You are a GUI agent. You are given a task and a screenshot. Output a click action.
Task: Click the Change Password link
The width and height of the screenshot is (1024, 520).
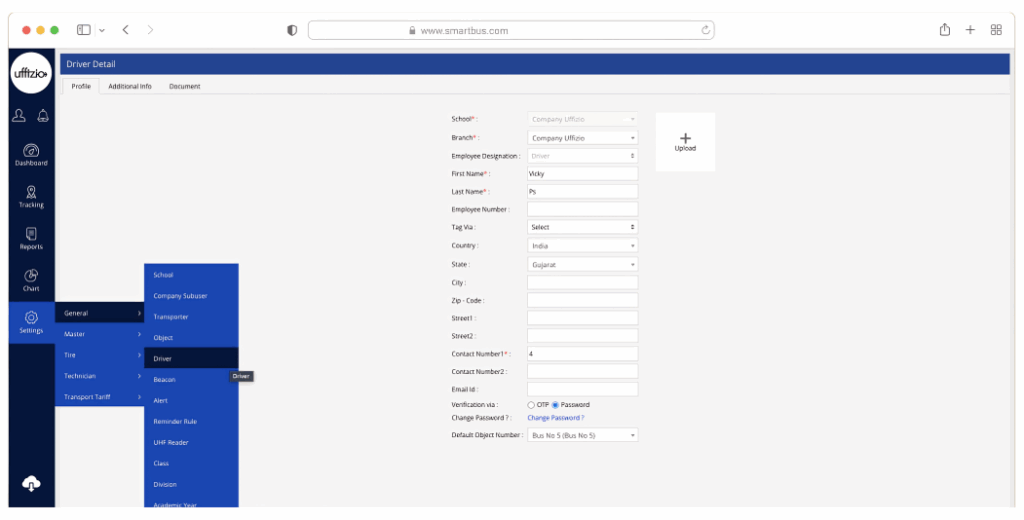click(555, 418)
